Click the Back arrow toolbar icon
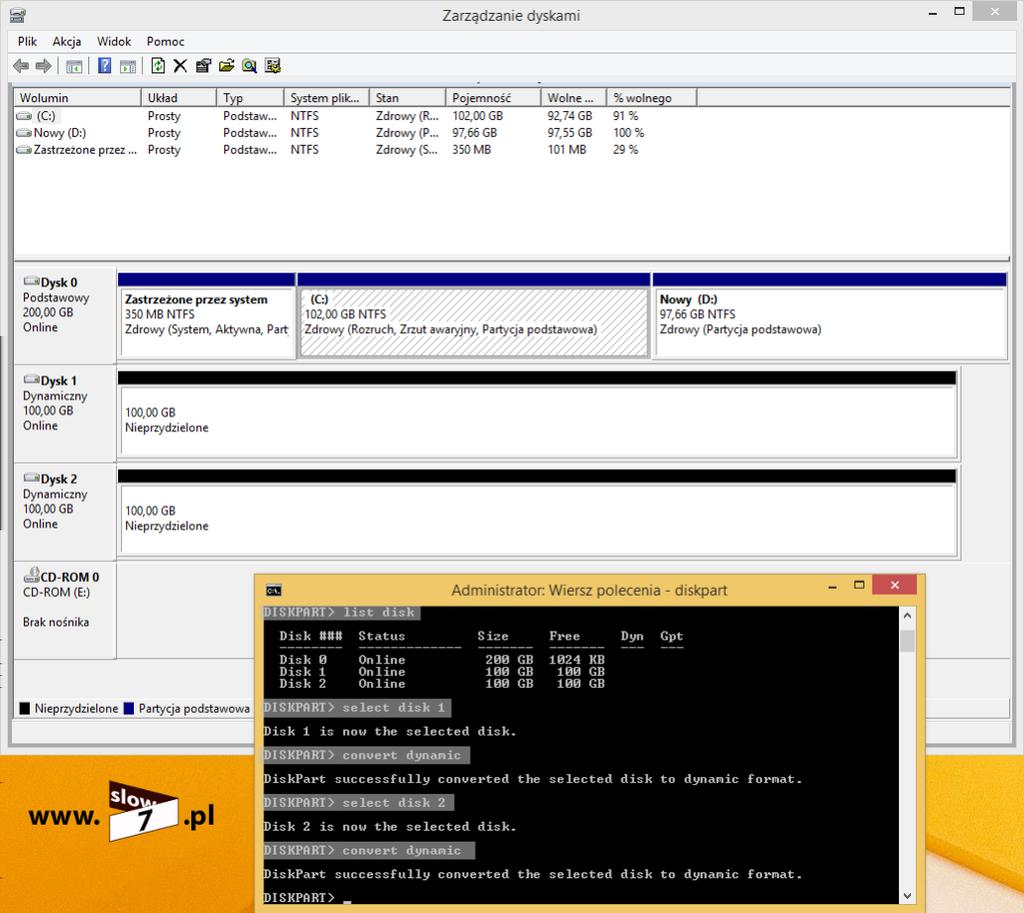This screenshot has width=1024, height=913. (21, 66)
